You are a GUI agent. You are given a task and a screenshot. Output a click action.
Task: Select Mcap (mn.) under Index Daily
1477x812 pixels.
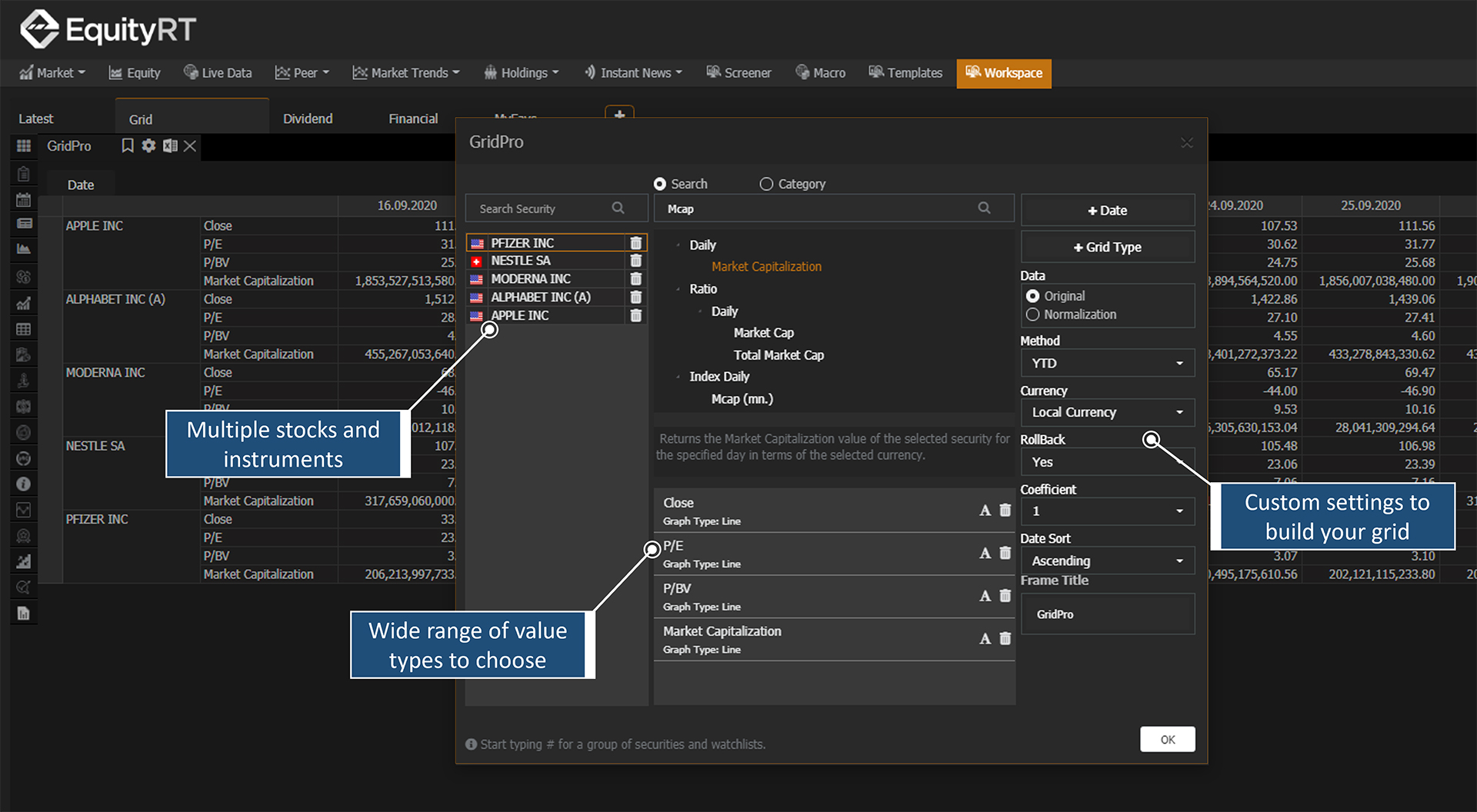(742, 399)
